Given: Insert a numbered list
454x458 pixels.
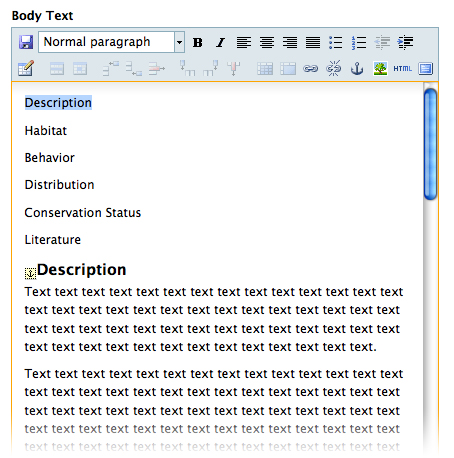Looking at the screenshot, I should point(359,43).
